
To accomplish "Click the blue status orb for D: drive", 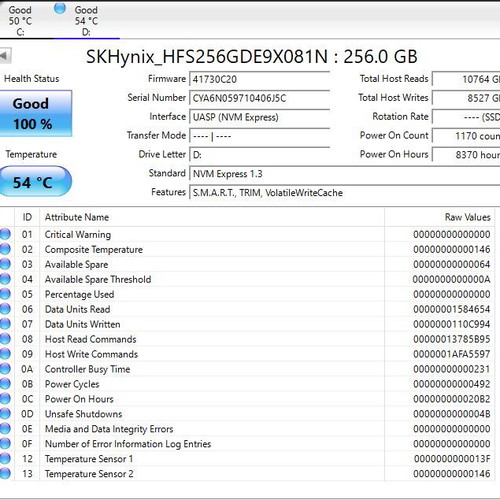I will tap(60, 9).
